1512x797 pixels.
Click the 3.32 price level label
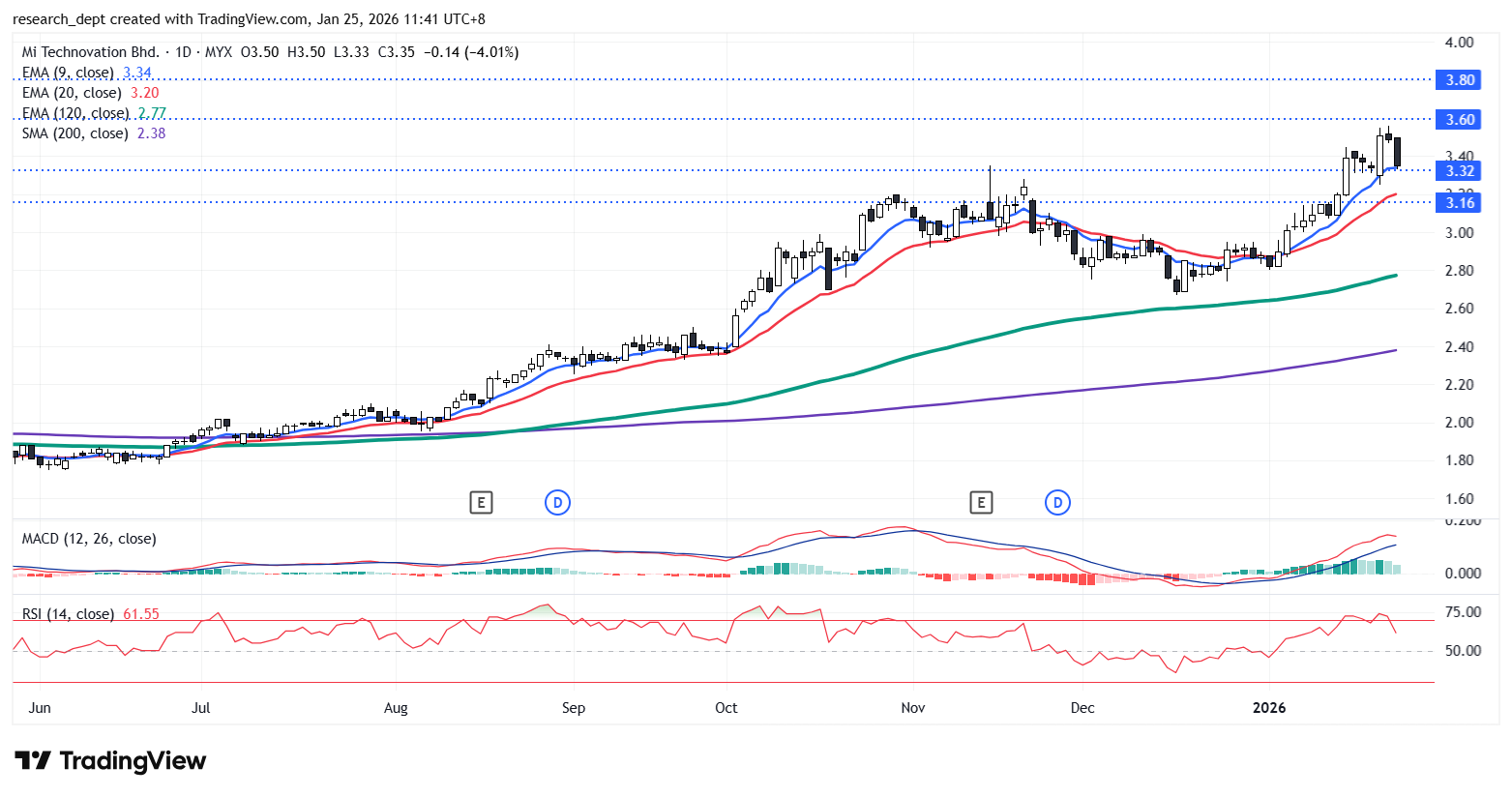click(1459, 171)
